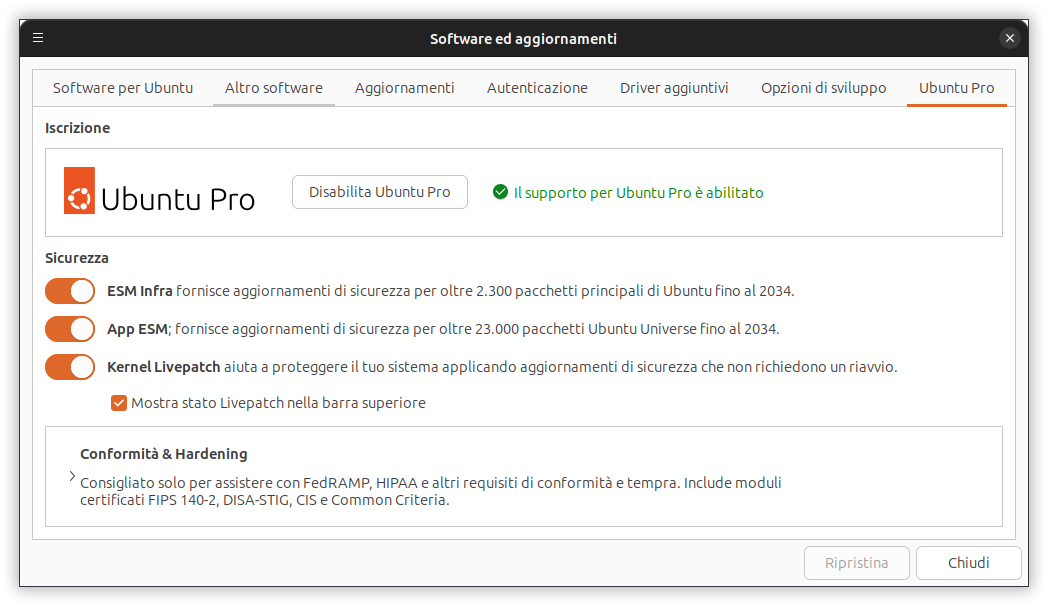The height and width of the screenshot is (606, 1048).
Task: Switch to Software per Ubuntu tab
Action: [x=123, y=88]
